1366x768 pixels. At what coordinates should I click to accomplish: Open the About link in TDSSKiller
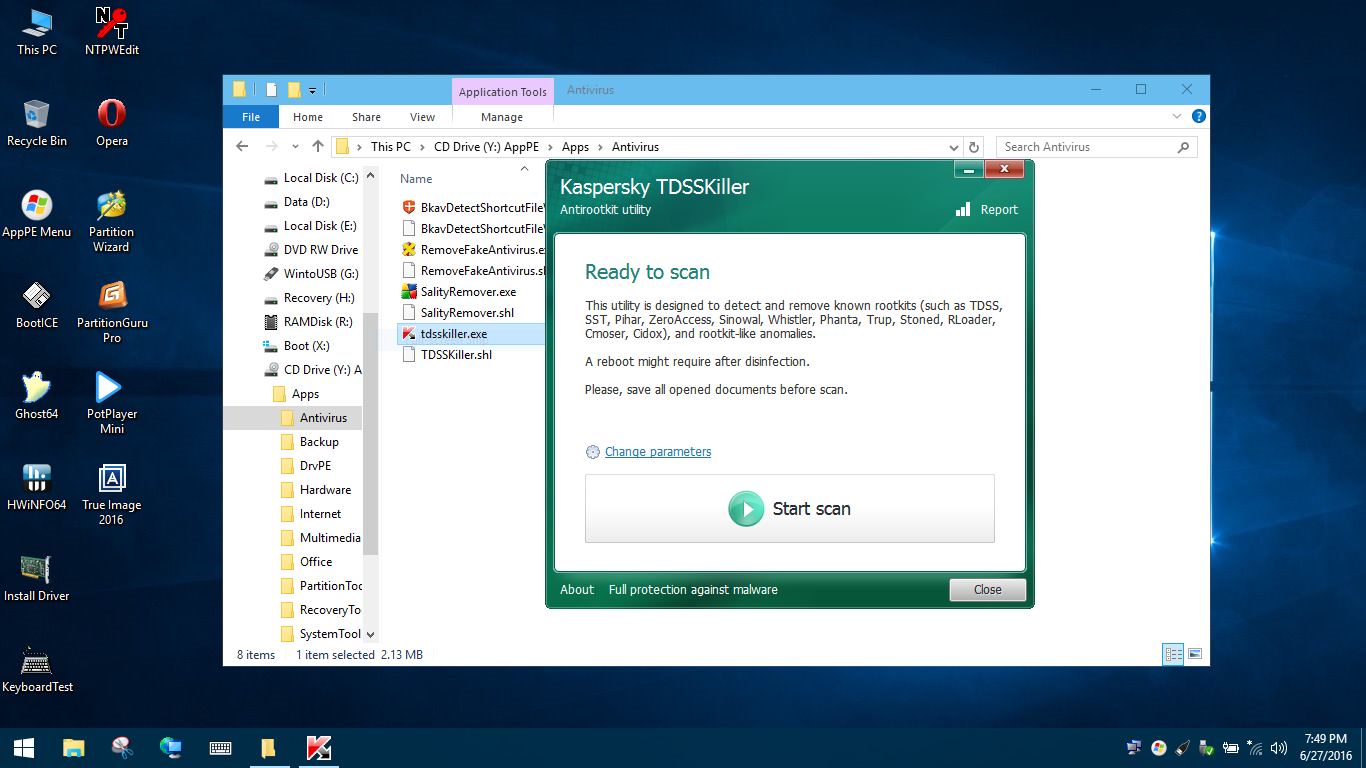(x=577, y=590)
